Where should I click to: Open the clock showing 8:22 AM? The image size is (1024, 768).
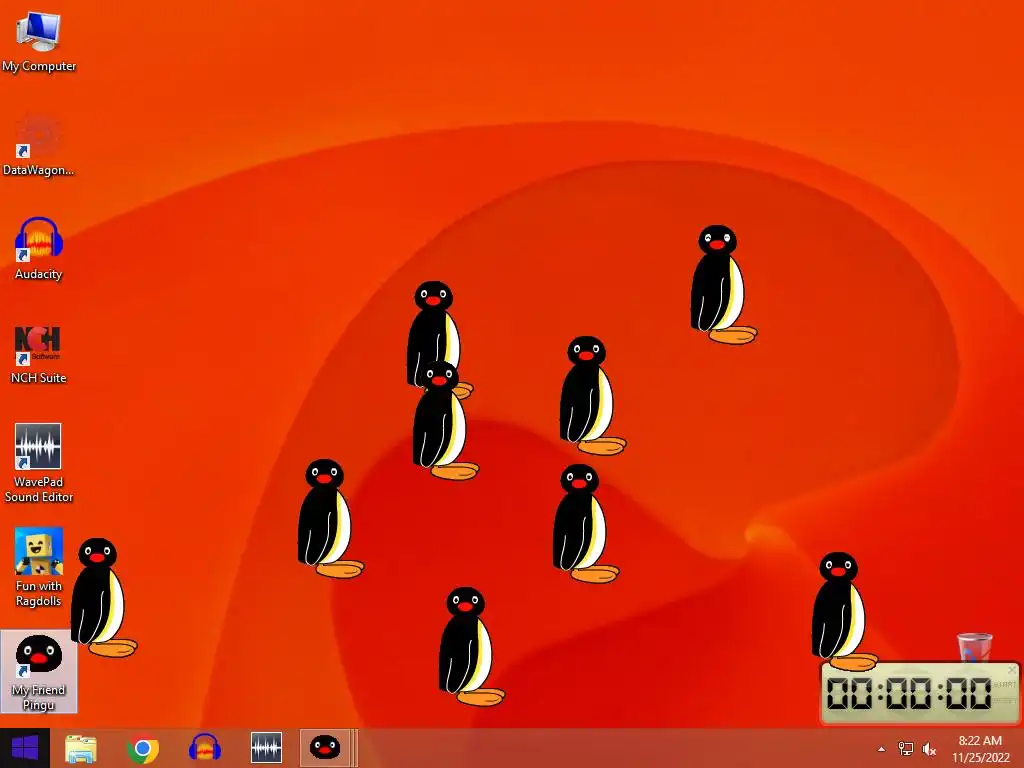coord(980,748)
